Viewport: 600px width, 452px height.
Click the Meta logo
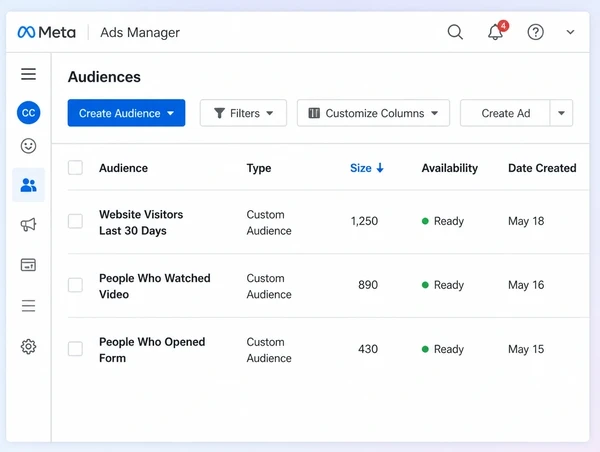[x=46, y=33]
